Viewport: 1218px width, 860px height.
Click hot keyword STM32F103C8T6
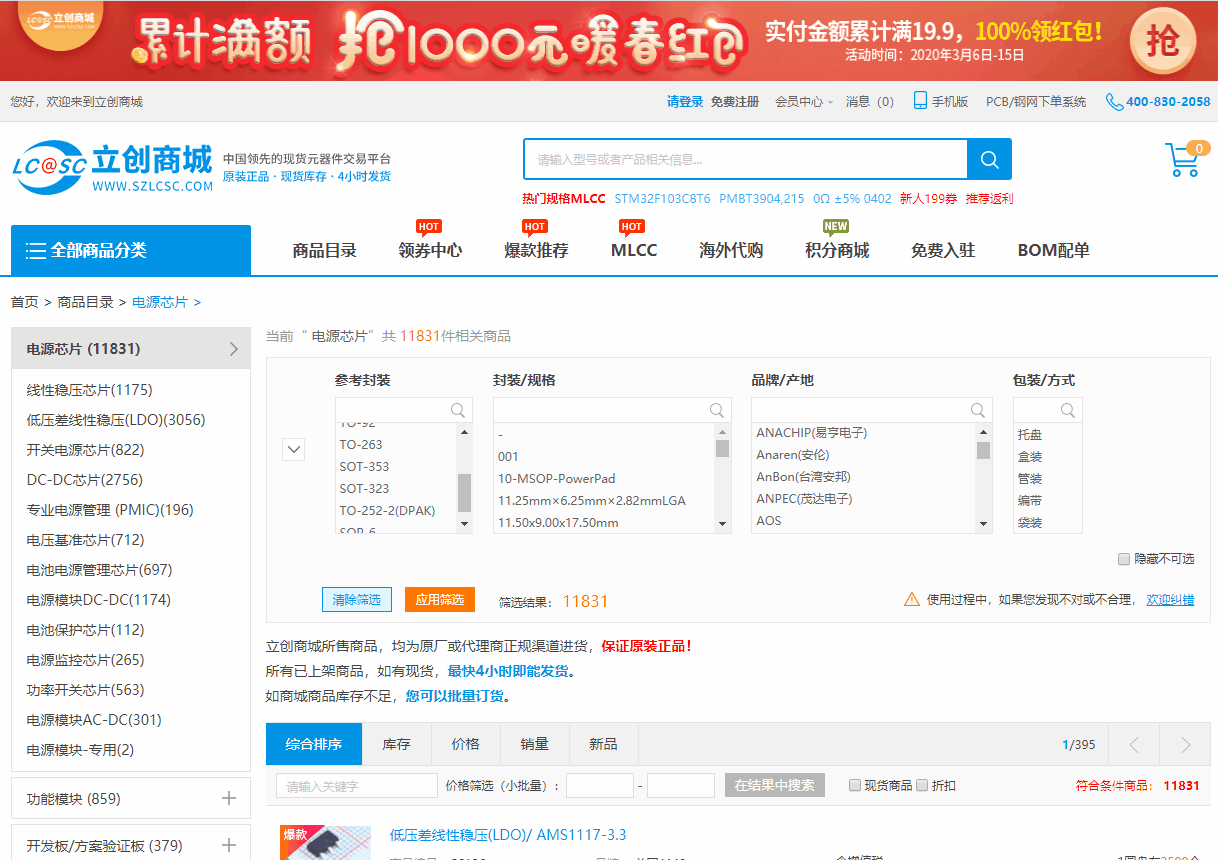coord(662,198)
